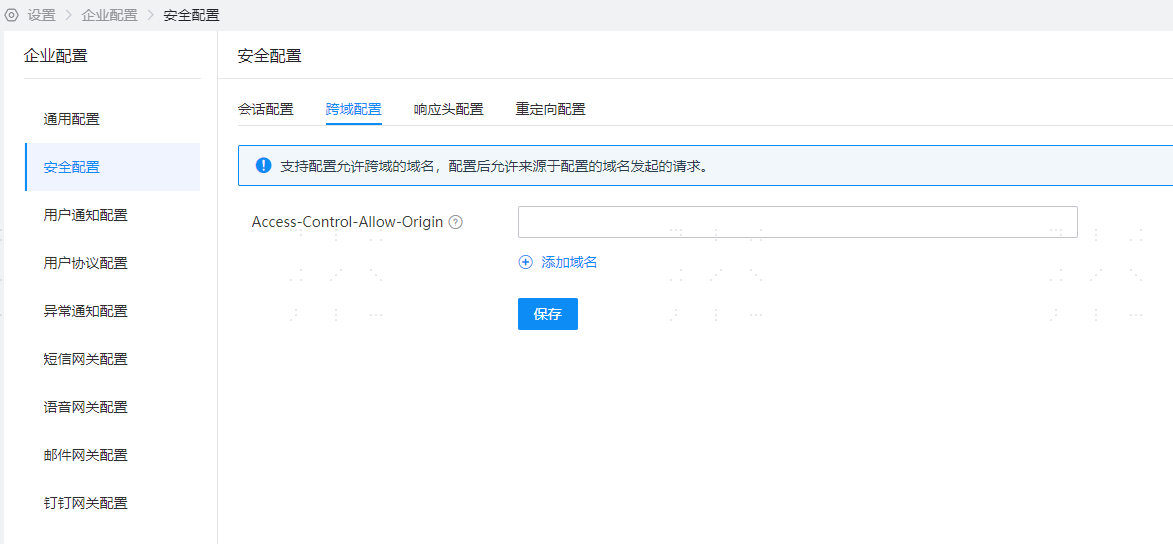Open 设置 in the breadcrumb

(41, 15)
